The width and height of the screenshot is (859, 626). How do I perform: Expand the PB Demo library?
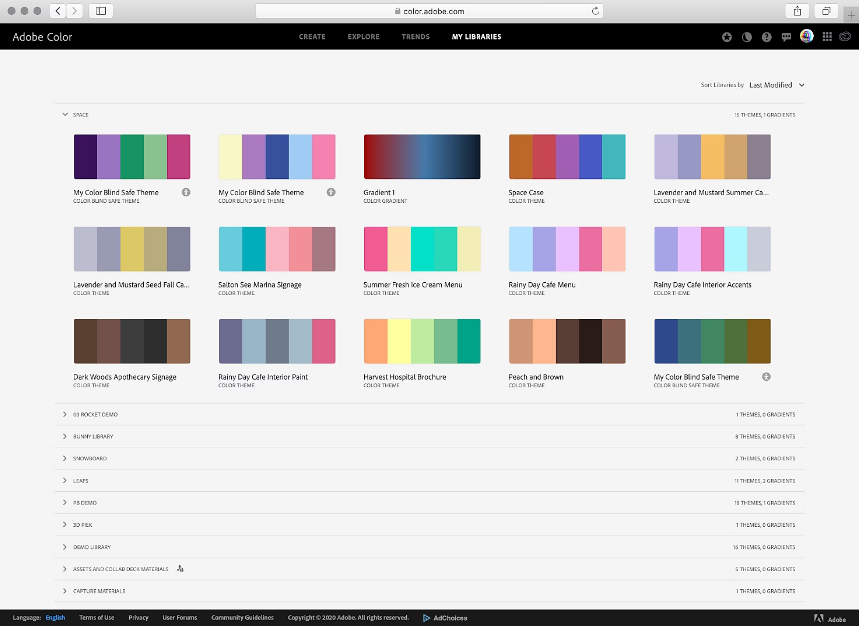pos(65,502)
